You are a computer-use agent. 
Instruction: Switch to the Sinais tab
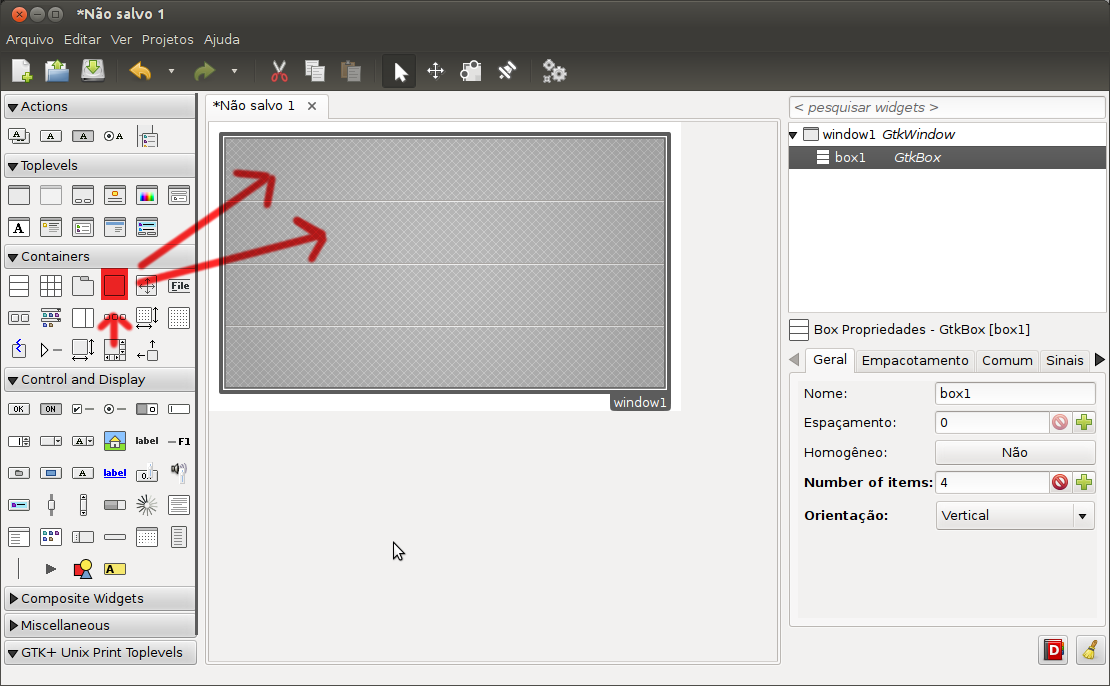click(x=1064, y=360)
